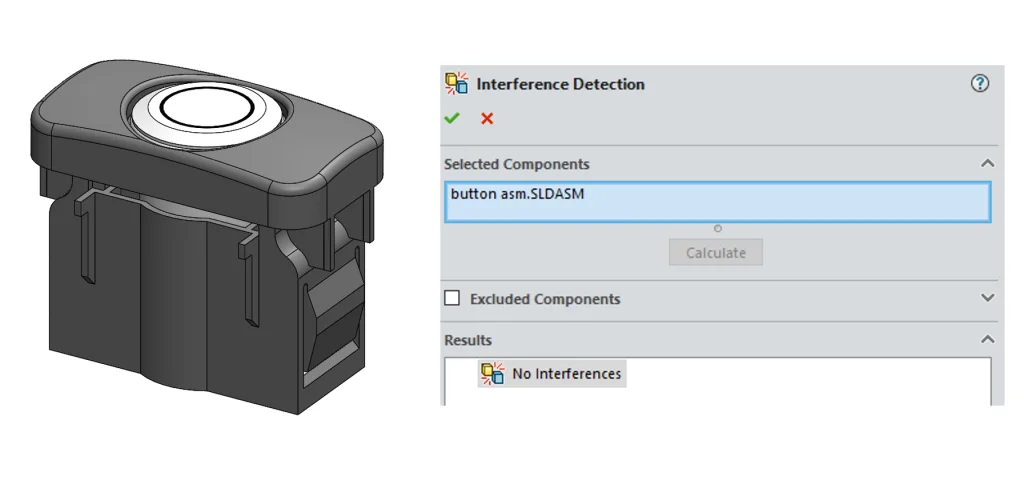Enable the Excluded Components checkbox

point(453,298)
